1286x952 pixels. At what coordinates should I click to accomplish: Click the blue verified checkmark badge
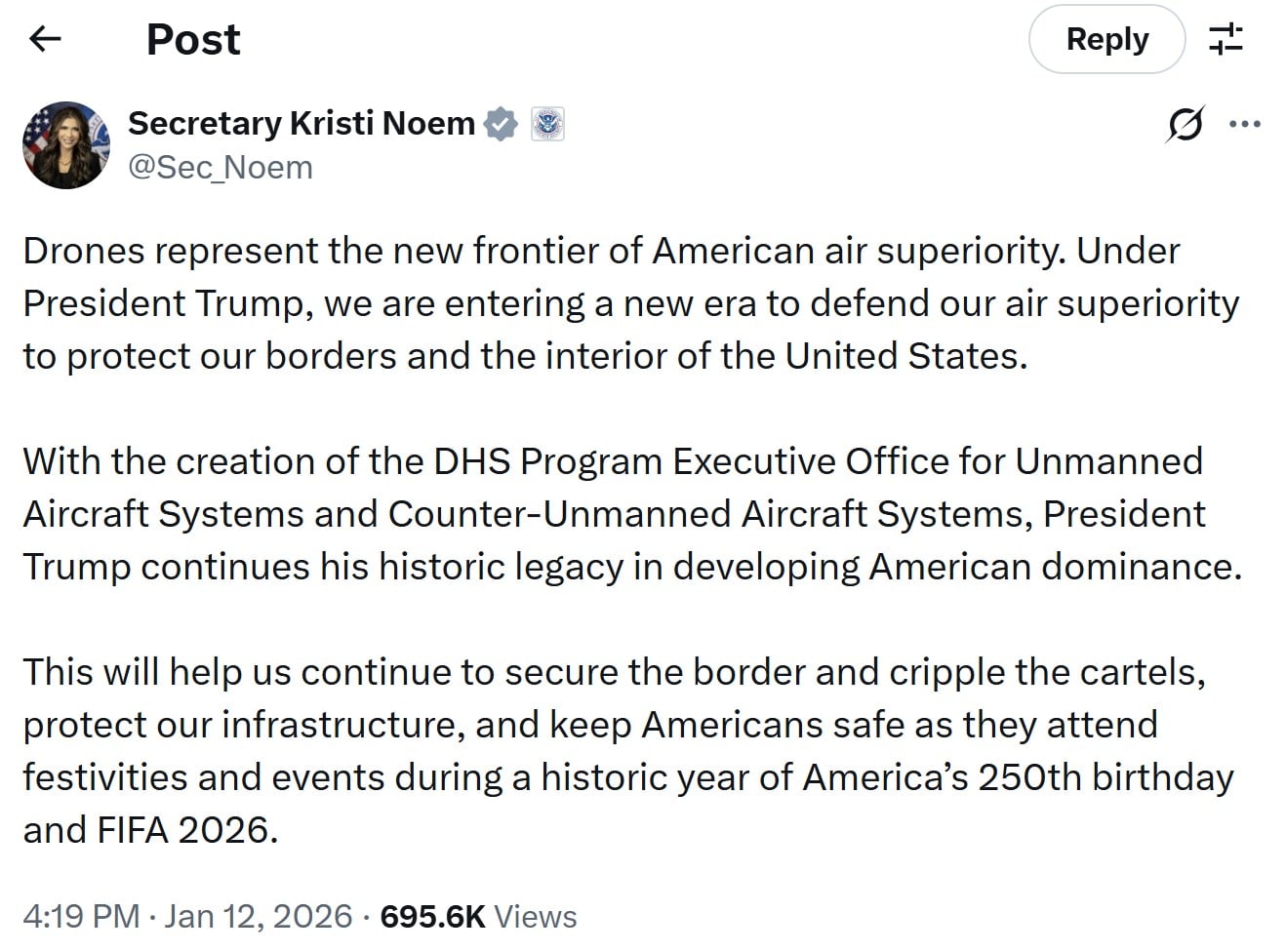[501, 124]
